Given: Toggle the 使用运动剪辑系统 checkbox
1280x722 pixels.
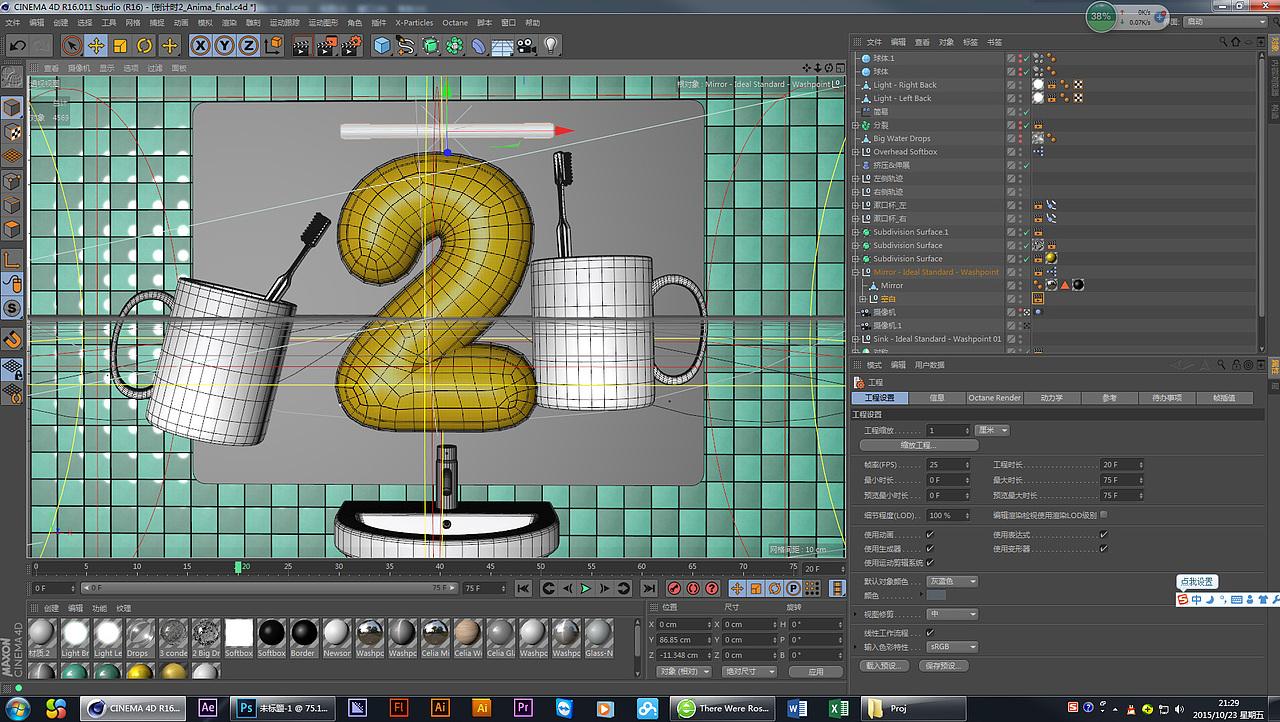Looking at the screenshot, I should pyautogui.click(x=930, y=563).
